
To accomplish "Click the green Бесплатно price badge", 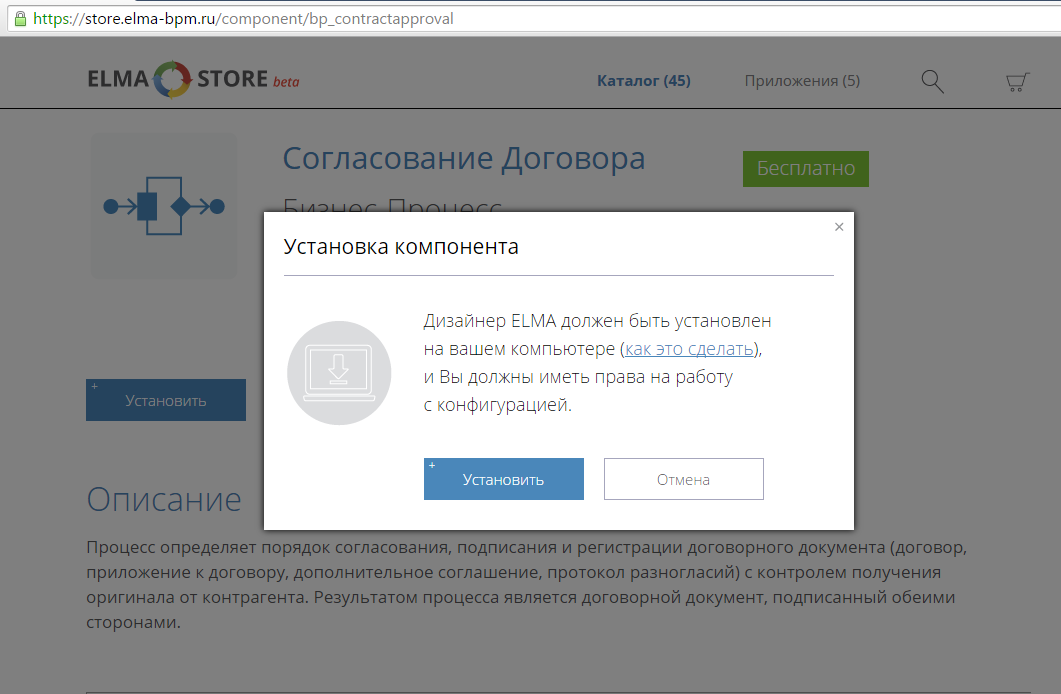I will (805, 168).
